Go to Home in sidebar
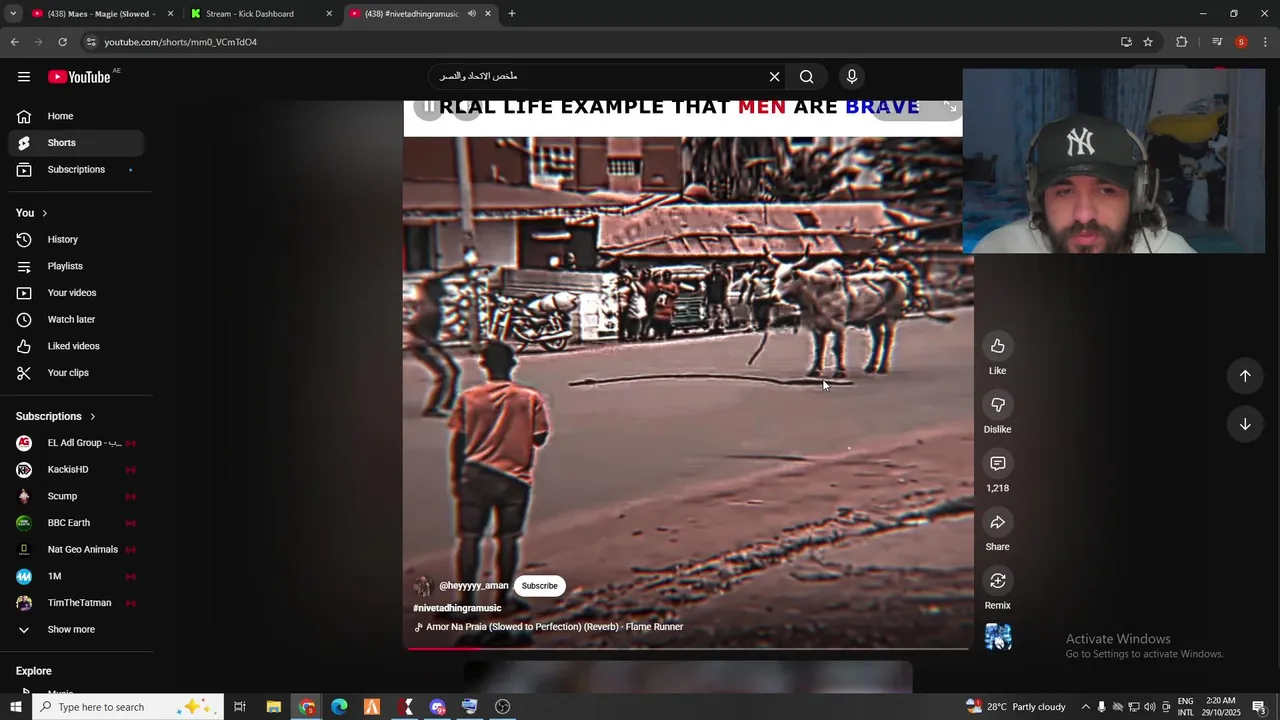Screen dimensions: 1280x720 pos(76,116)
